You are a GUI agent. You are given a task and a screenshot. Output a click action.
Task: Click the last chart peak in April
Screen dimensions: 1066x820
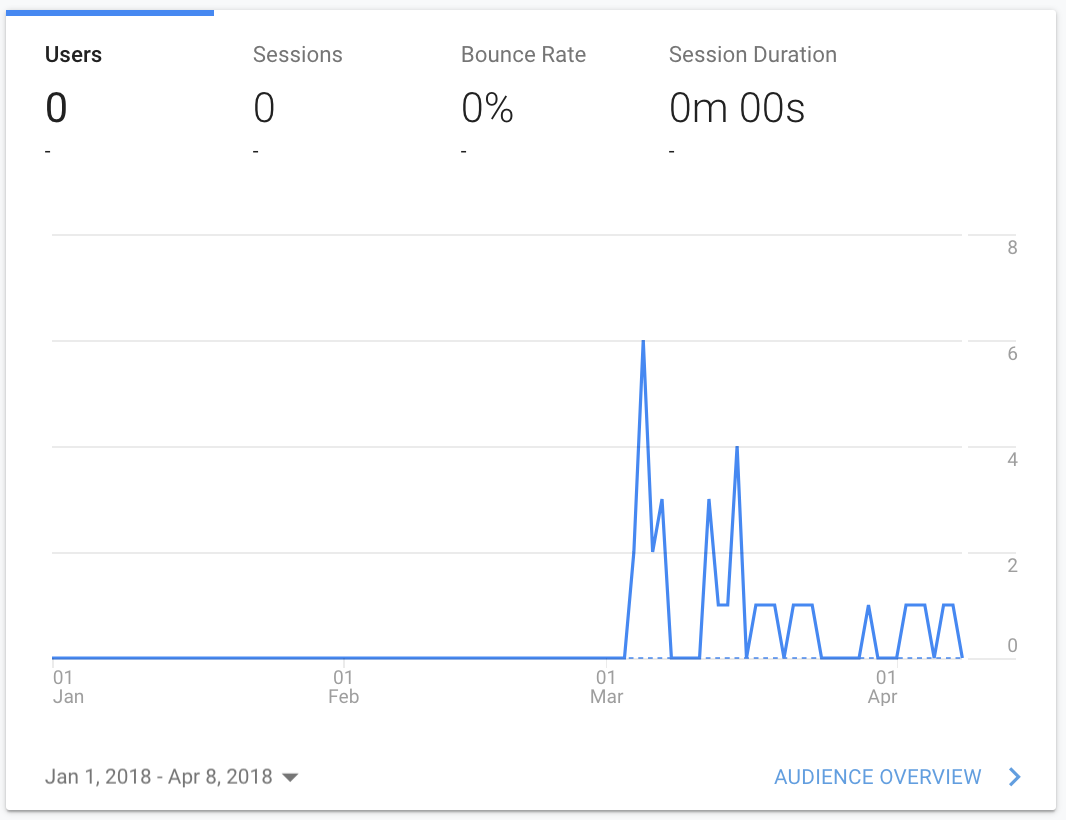click(x=948, y=604)
